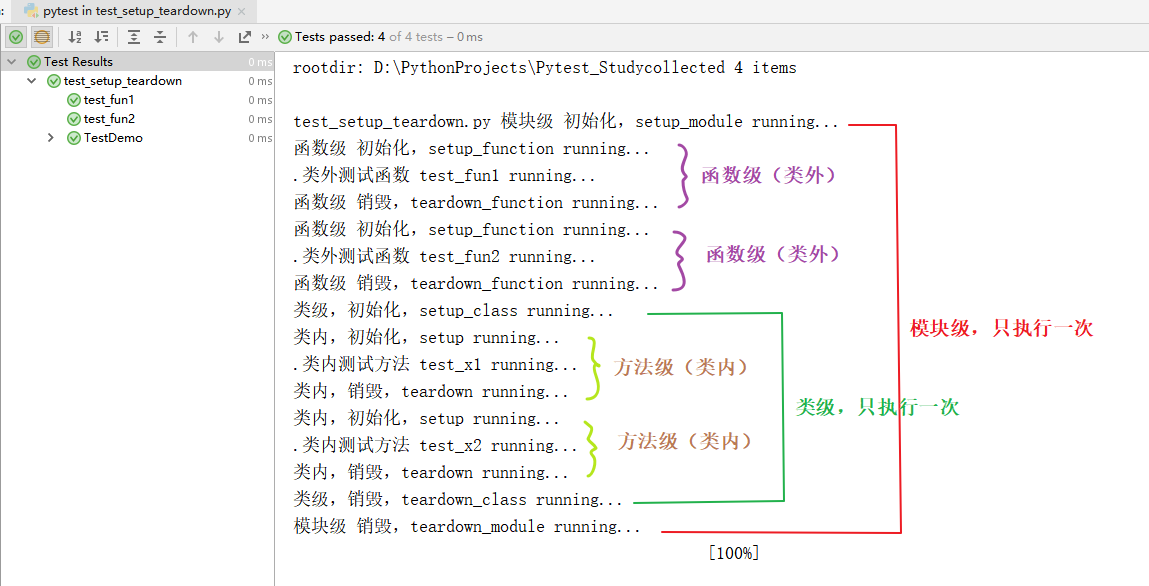This screenshot has height=586, width=1149.
Task: Click the passed checkmark beside test_fun1
Action: (73, 100)
